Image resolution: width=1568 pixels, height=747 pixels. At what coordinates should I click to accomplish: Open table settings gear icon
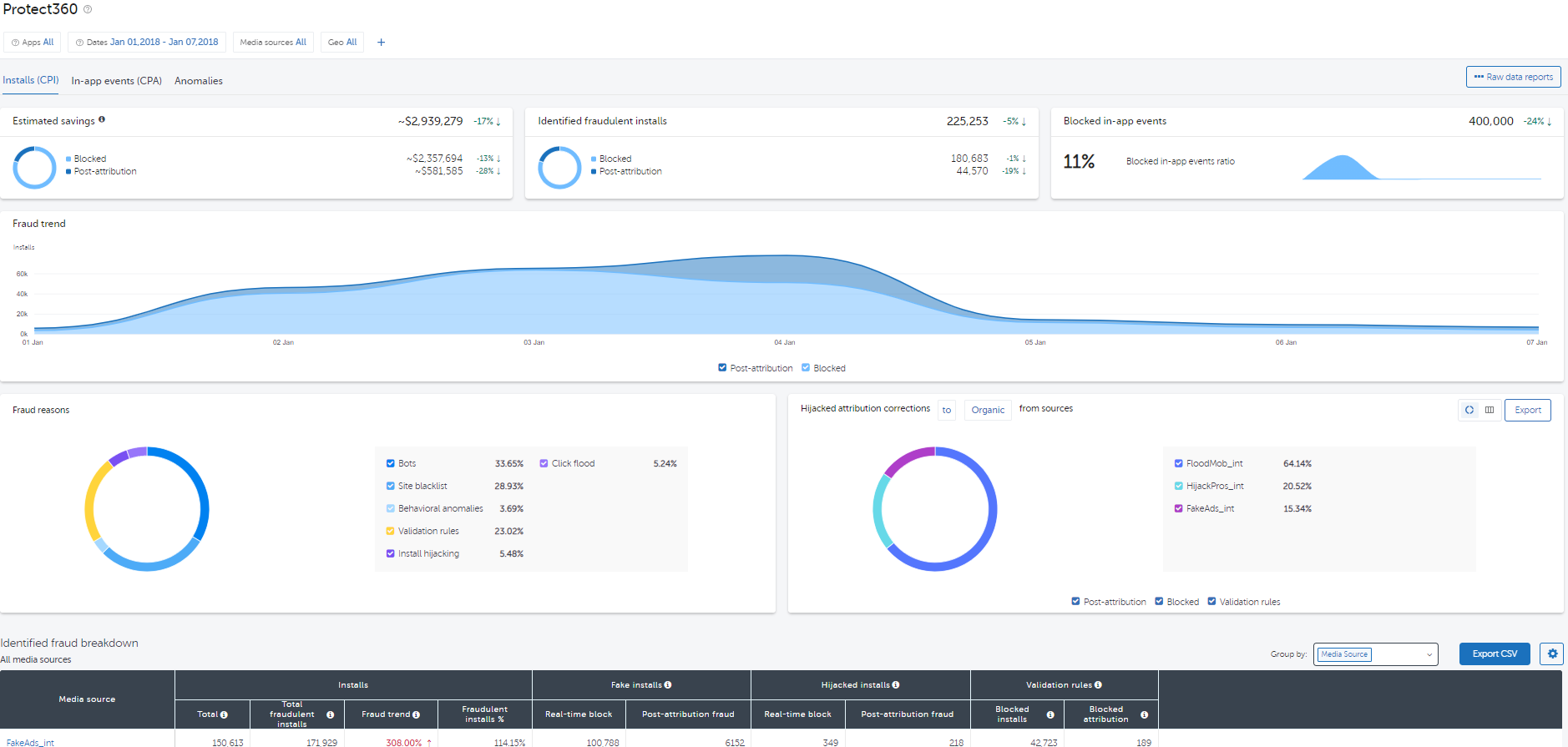point(1553,654)
